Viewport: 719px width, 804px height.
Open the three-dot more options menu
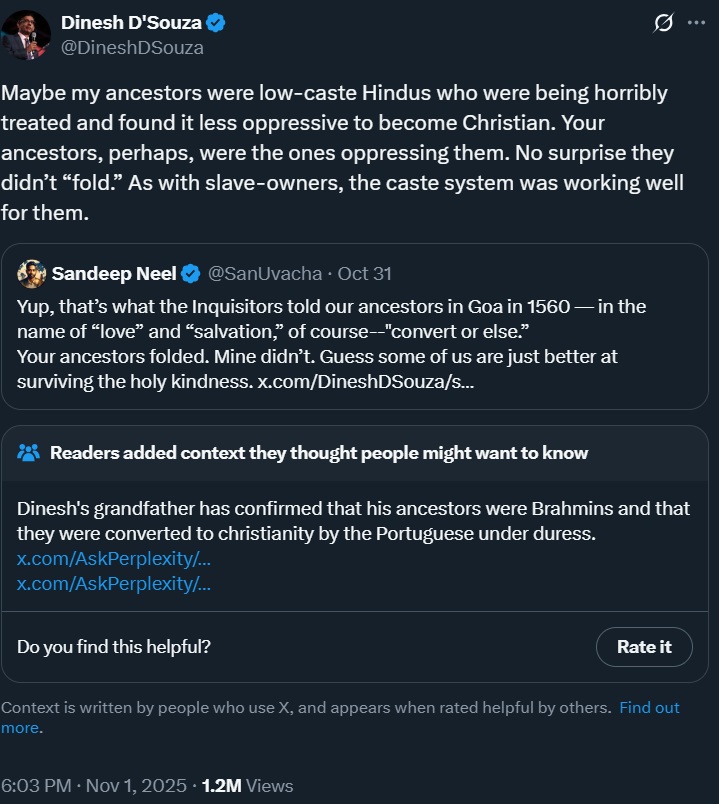[x=696, y=23]
